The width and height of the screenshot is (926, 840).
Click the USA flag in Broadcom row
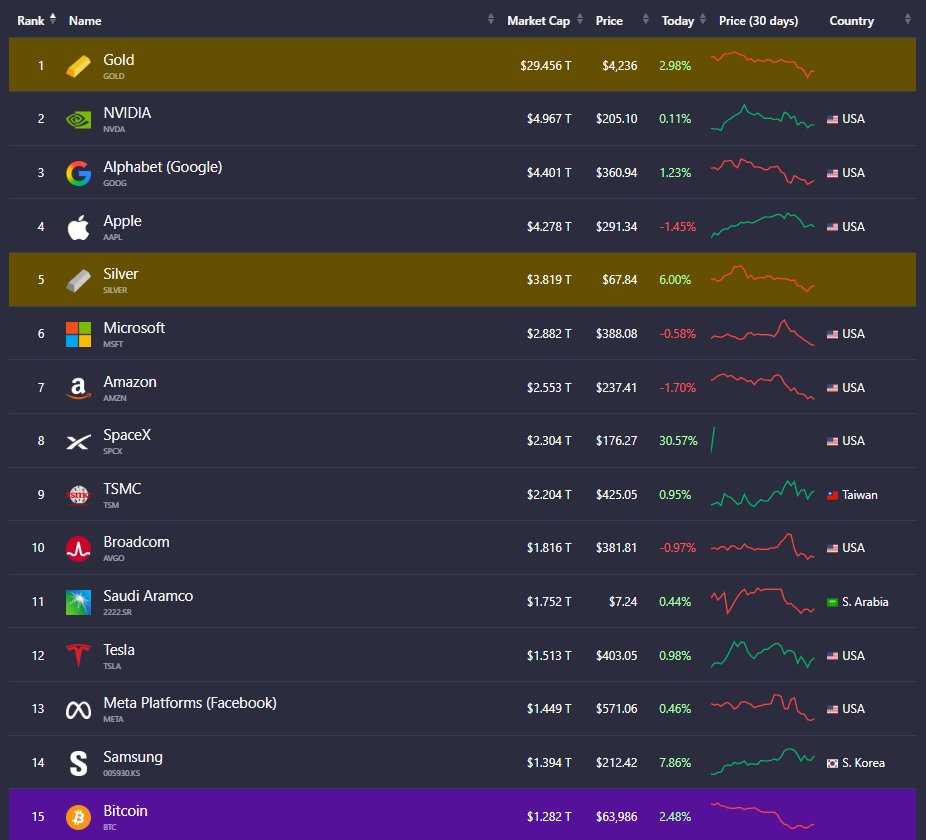pos(832,548)
